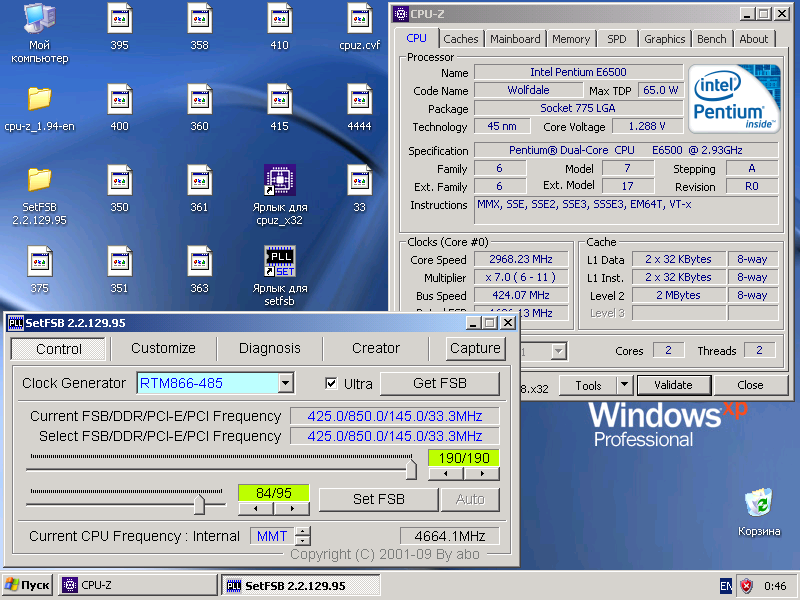
Task: Switch to the Caches tab in CPU-Z
Action: click(461, 39)
